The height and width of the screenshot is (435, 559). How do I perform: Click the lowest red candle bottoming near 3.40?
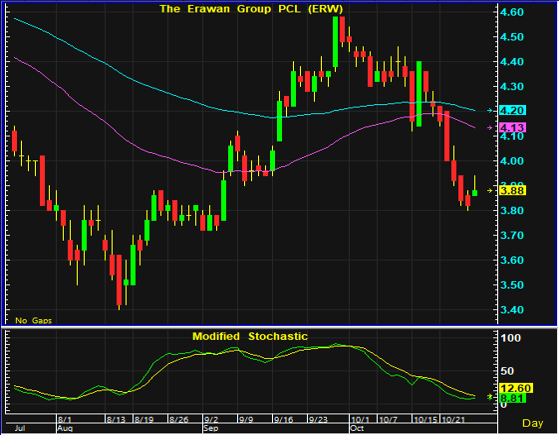[119, 280]
